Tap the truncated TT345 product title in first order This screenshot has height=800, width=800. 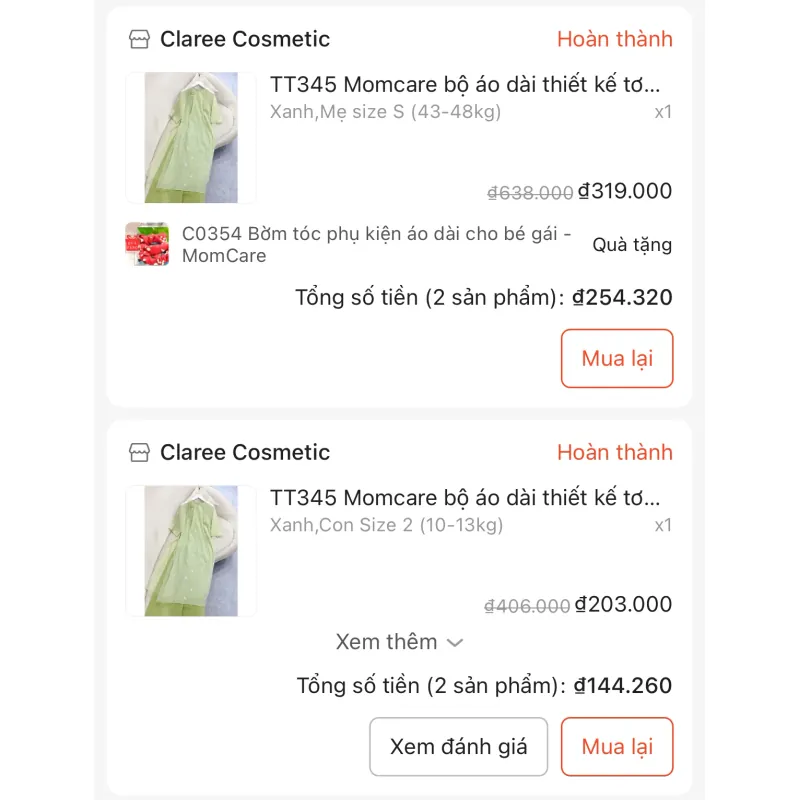pyautogui.click(x=470, y=85)
